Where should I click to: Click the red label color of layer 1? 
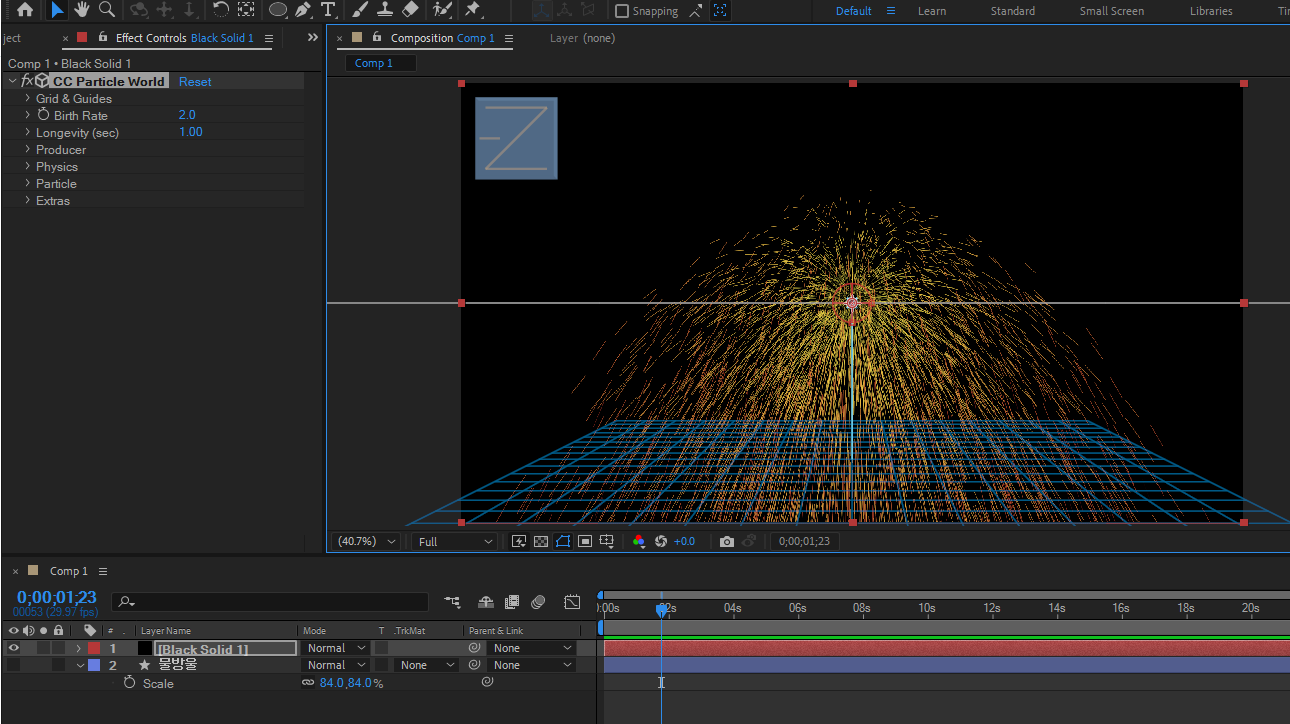(94, 648)
